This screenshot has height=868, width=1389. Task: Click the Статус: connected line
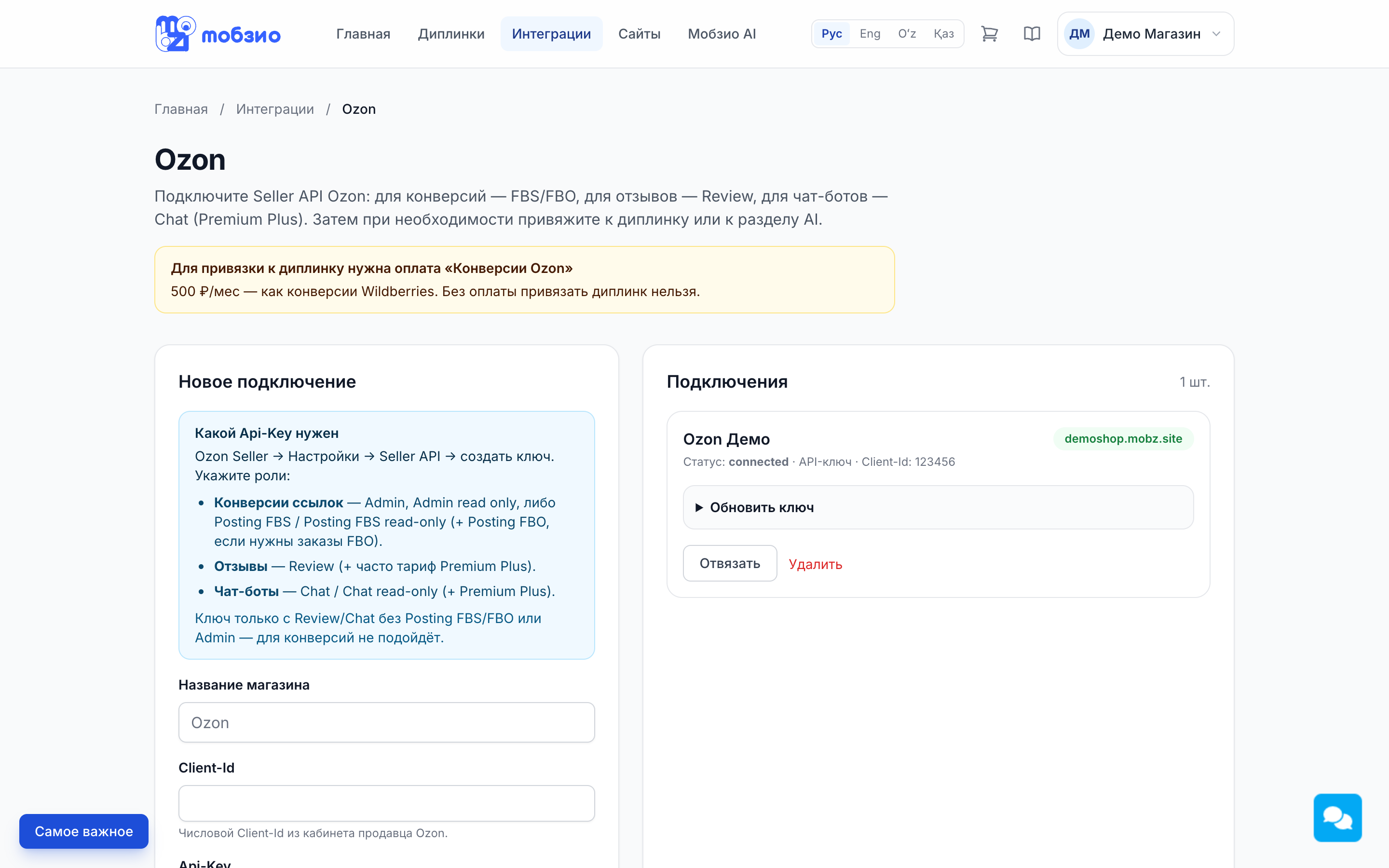click(818, 461)
